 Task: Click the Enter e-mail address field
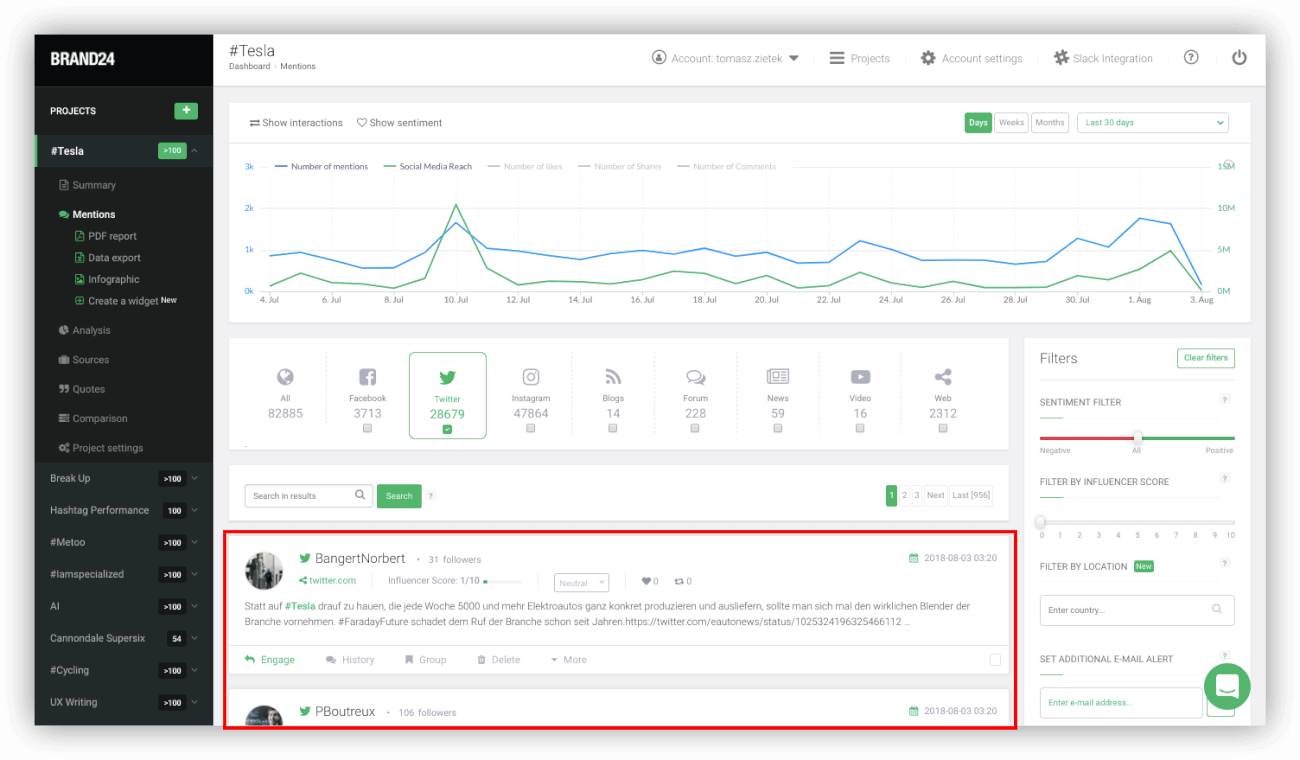pos(1121,702)
